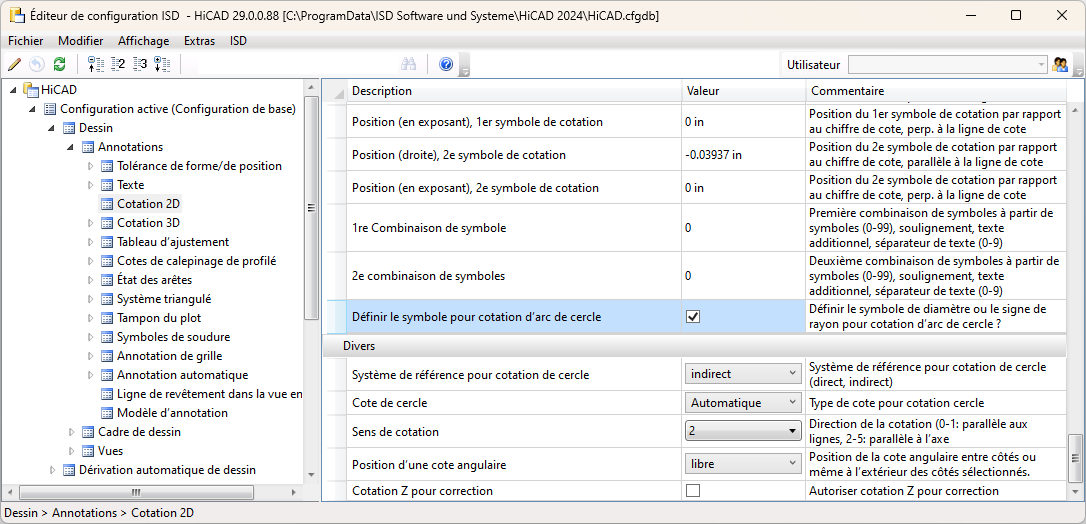Click the 1re Combinaison de symbole value 0
The height and width of the screenshot is (524, 1086).
(x=744, y=228)
